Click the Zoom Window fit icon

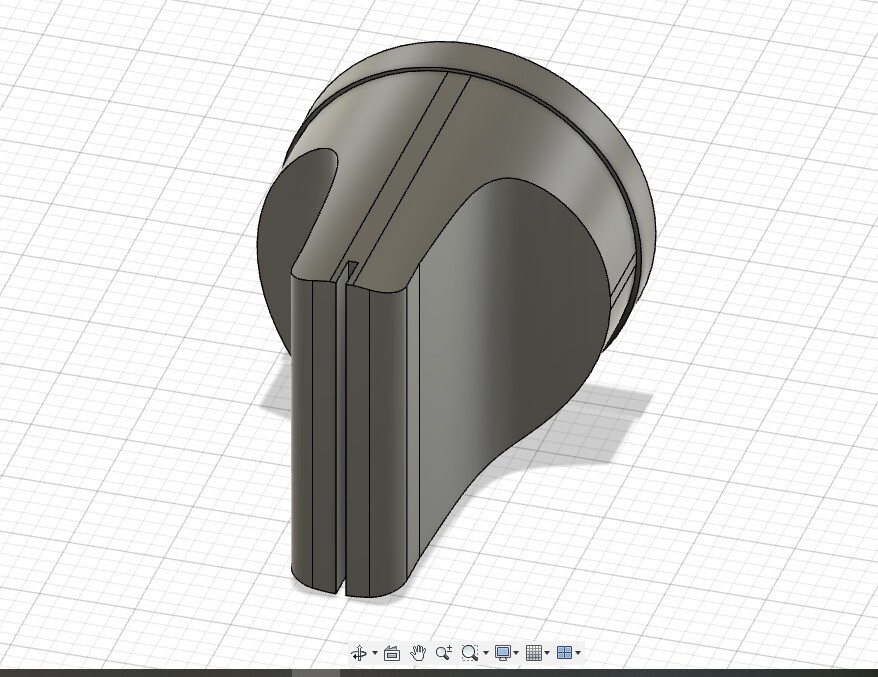pyautogui.click(x=469, y=653)
